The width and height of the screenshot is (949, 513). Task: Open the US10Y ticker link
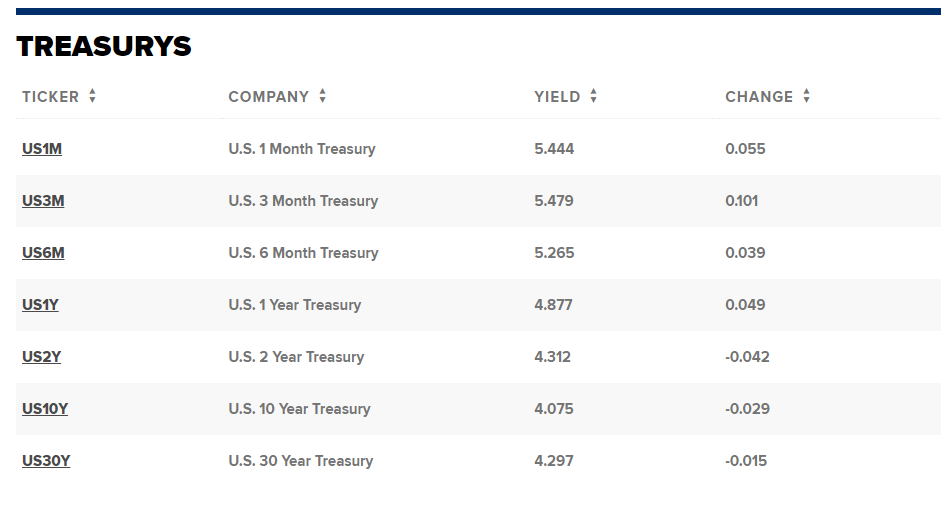(45, 409)
